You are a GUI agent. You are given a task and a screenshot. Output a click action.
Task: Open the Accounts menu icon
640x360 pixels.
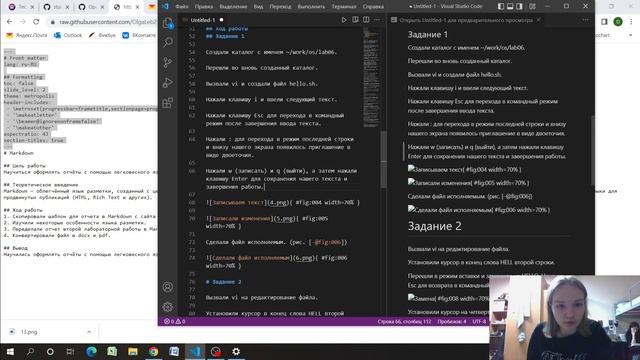(x=168, y=287)
